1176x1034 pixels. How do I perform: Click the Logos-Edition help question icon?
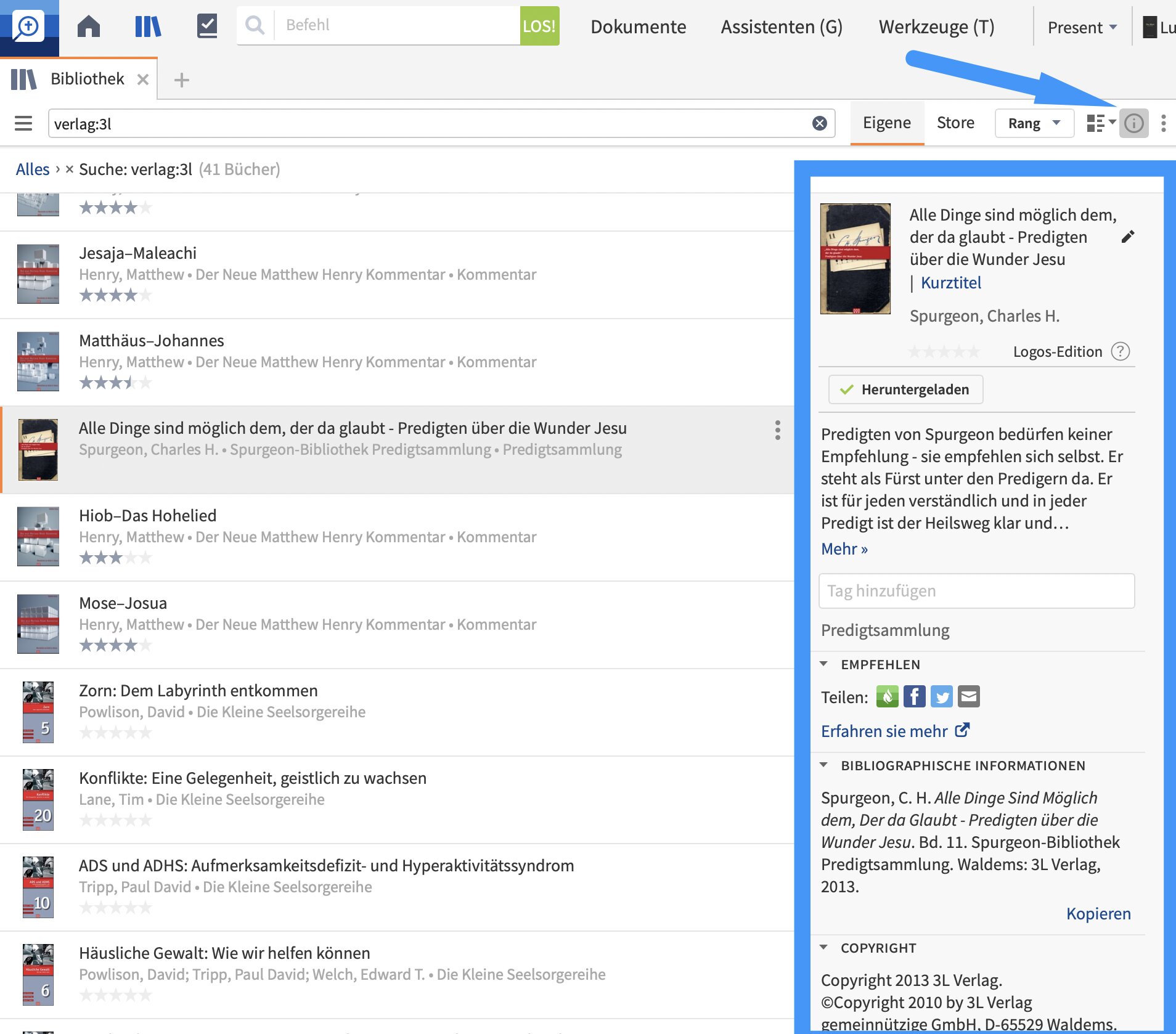point(1120,351)
